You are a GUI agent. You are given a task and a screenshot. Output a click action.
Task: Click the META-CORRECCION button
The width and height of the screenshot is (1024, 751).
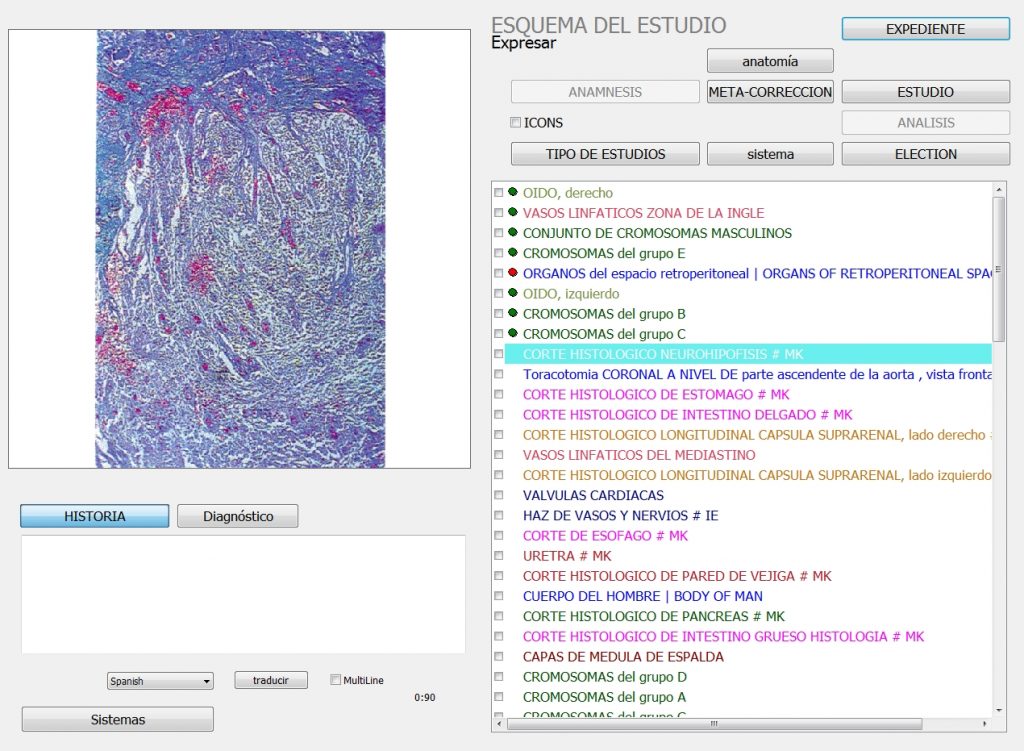pos(770,92)
